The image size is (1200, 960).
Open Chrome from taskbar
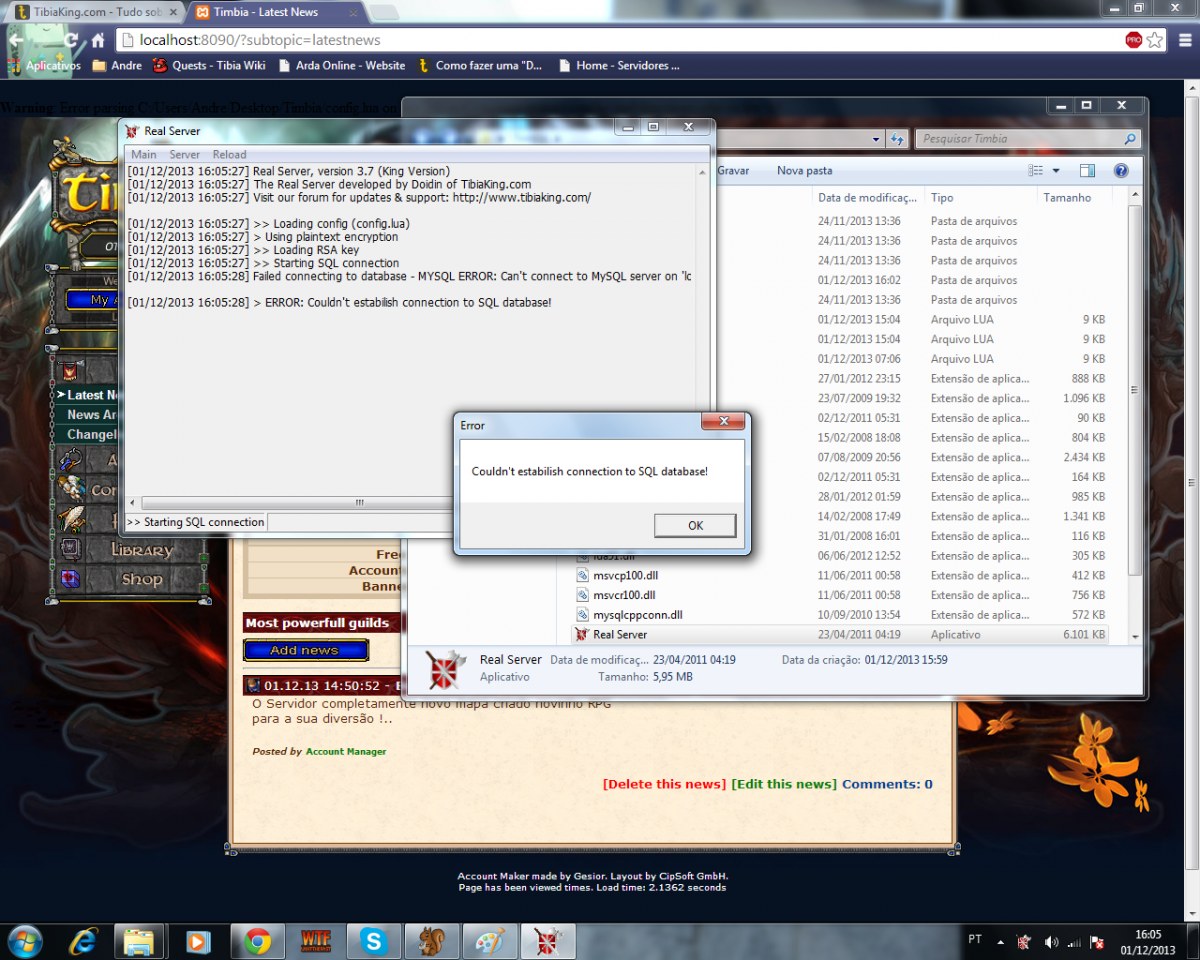(258, 941)
